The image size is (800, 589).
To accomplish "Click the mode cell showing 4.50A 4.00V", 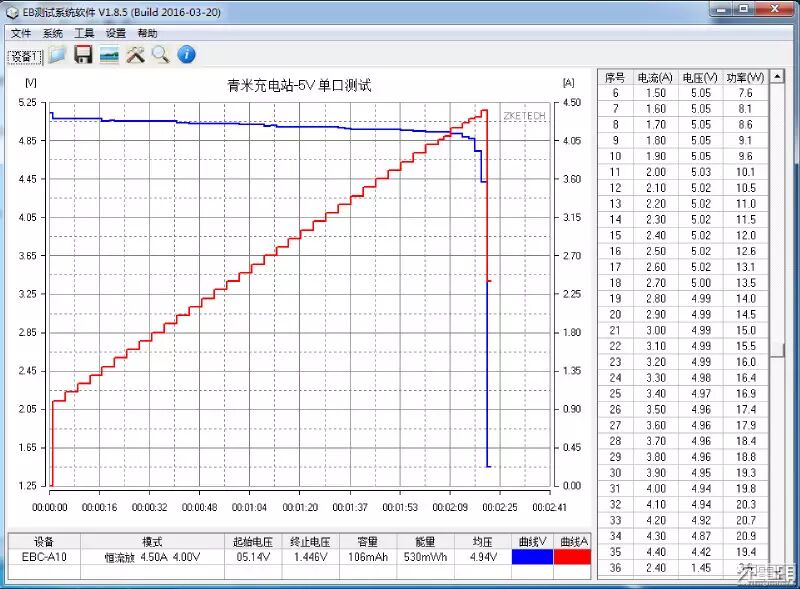I will 152,557.
